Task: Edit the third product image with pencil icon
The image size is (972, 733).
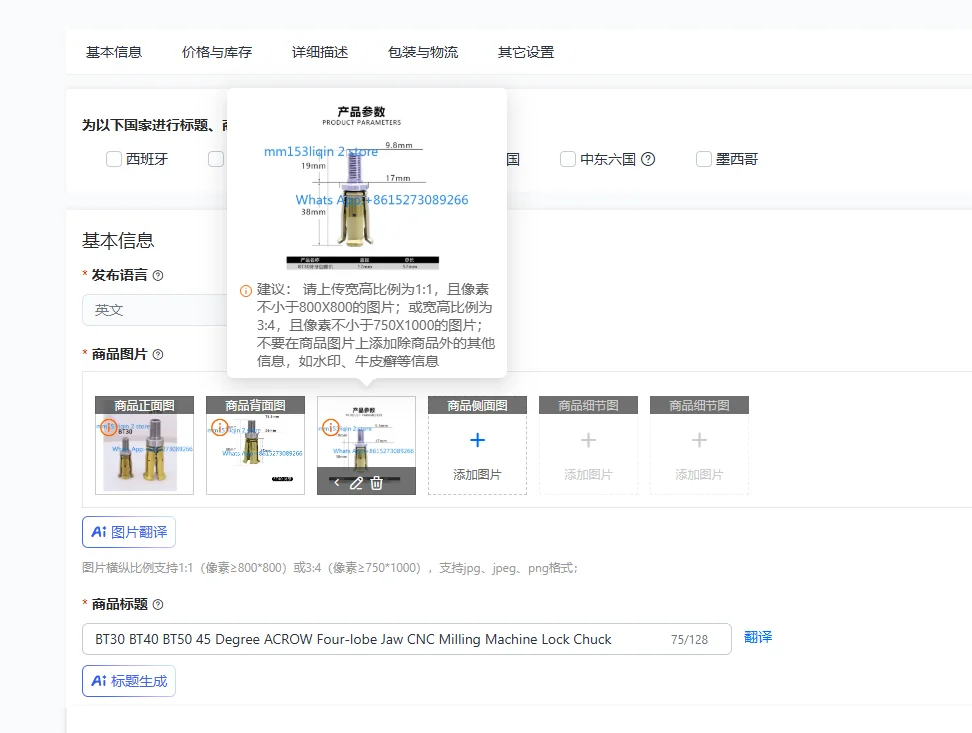Action: click(x=356, y=483)
